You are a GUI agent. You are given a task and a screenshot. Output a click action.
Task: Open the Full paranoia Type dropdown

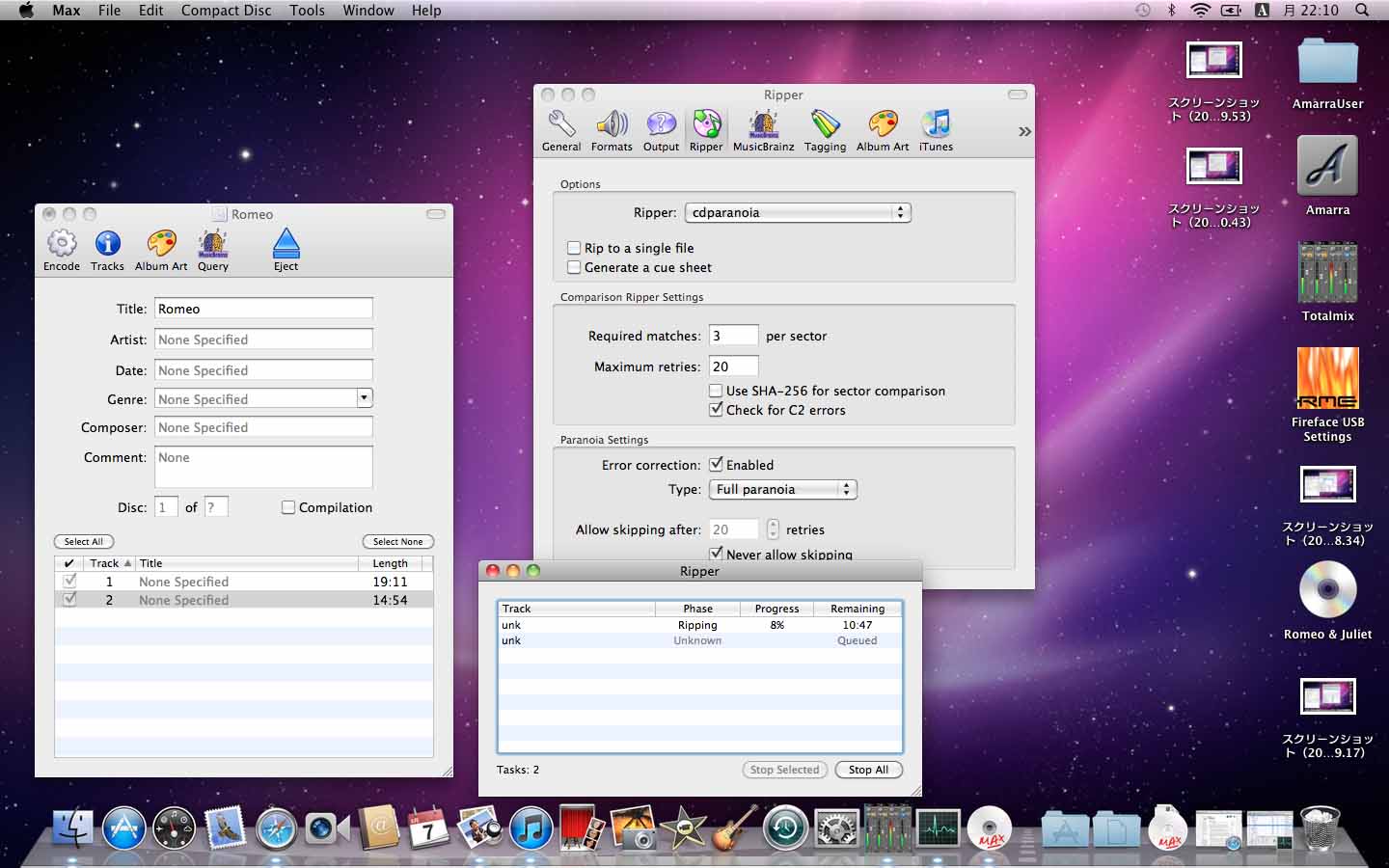[x=782, y=489]
